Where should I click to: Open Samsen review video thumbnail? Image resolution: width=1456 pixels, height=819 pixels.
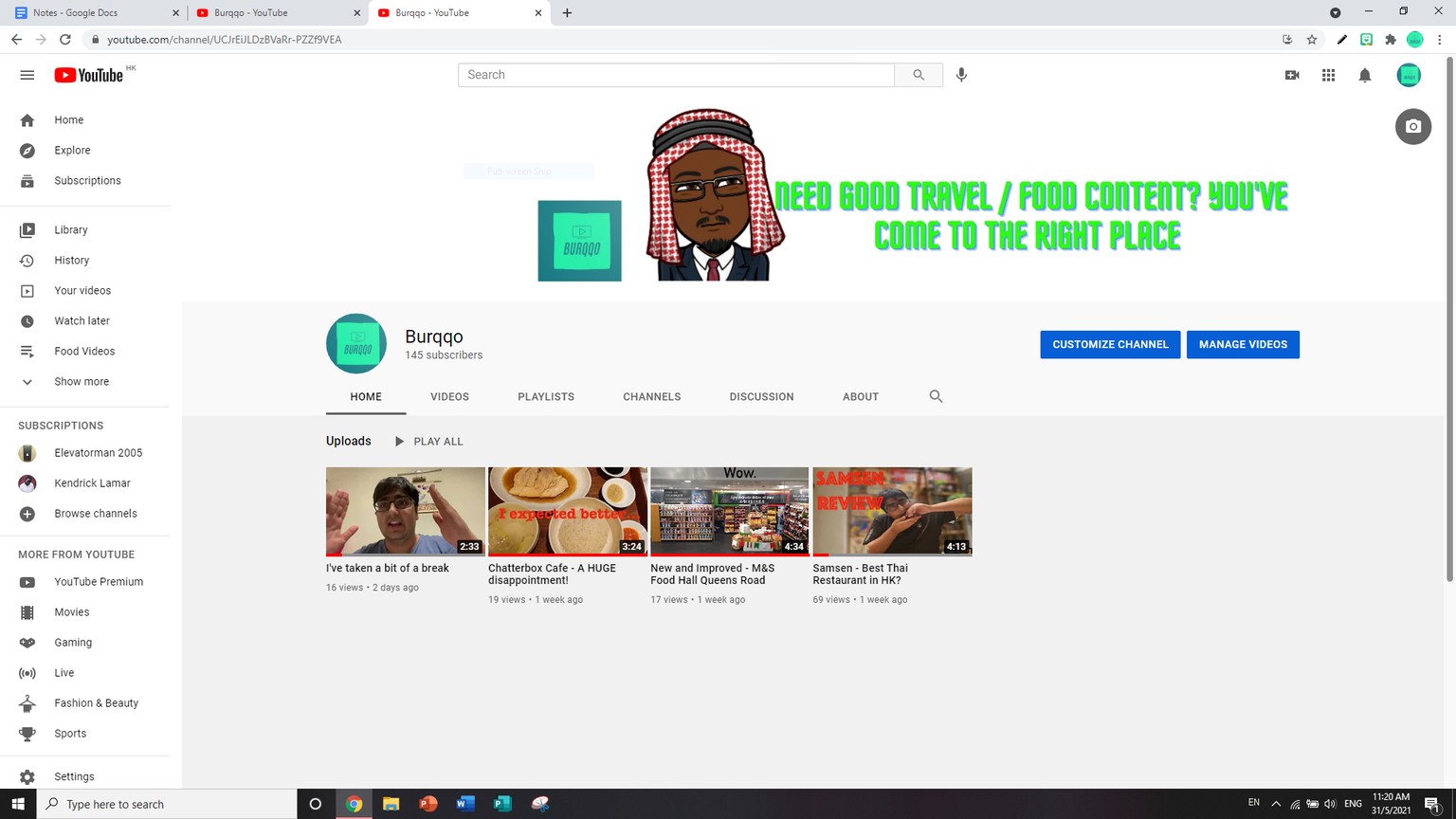(892, 511)
